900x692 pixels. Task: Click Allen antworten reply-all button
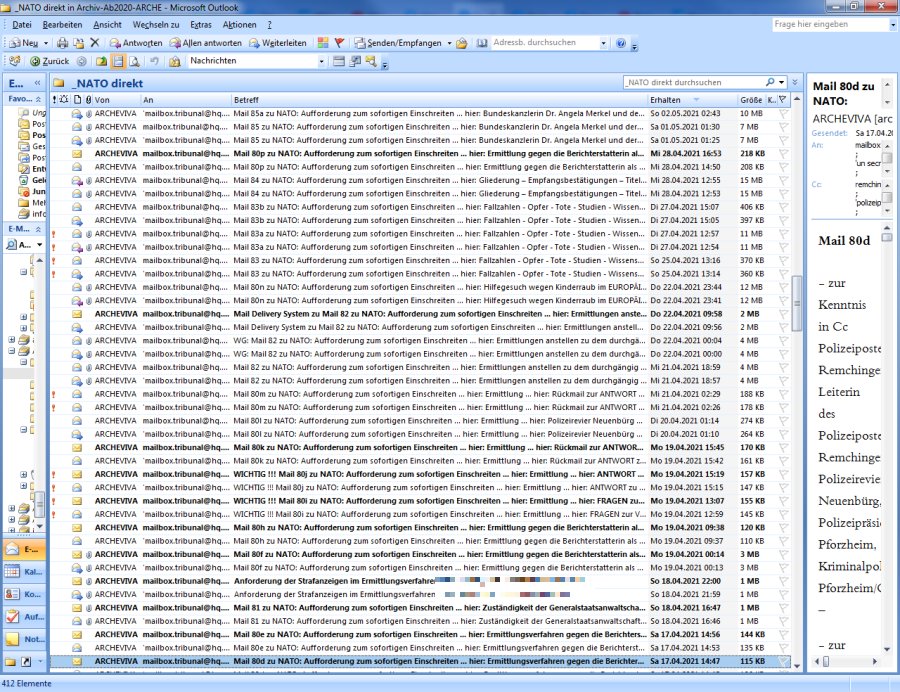pyautogui.click(x=205, y=43)
